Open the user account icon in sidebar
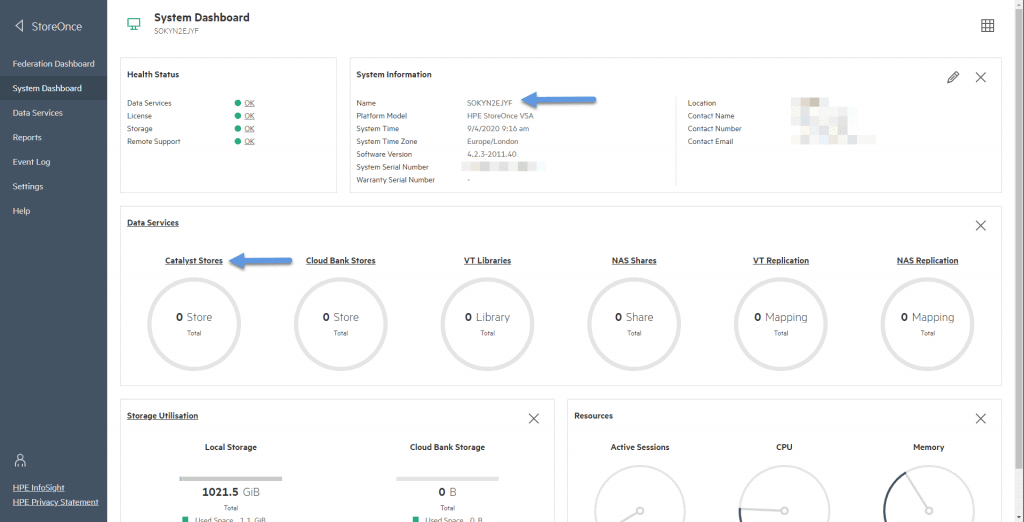1024x522 pixels. 20,460
